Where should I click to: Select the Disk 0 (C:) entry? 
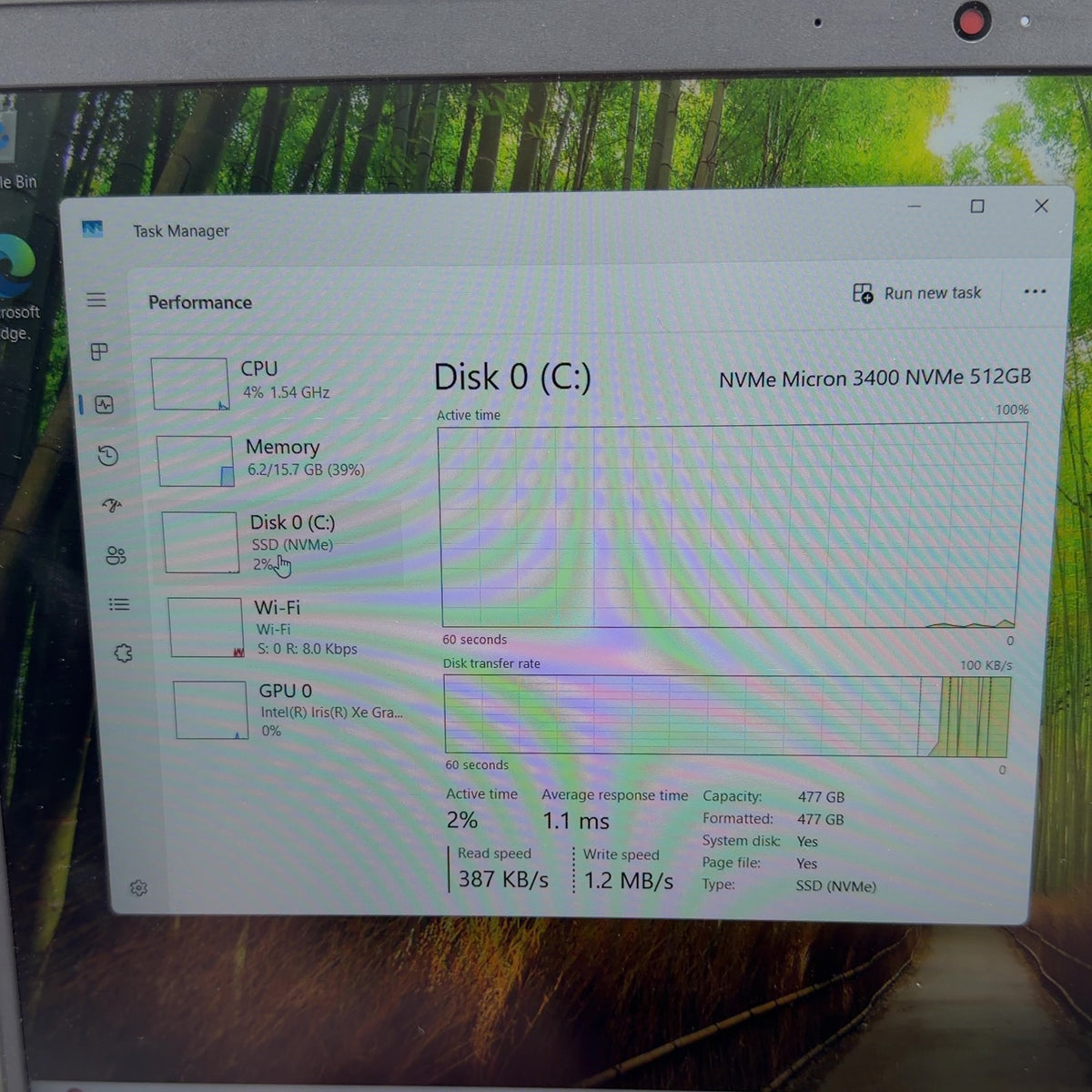pos(282,542)
